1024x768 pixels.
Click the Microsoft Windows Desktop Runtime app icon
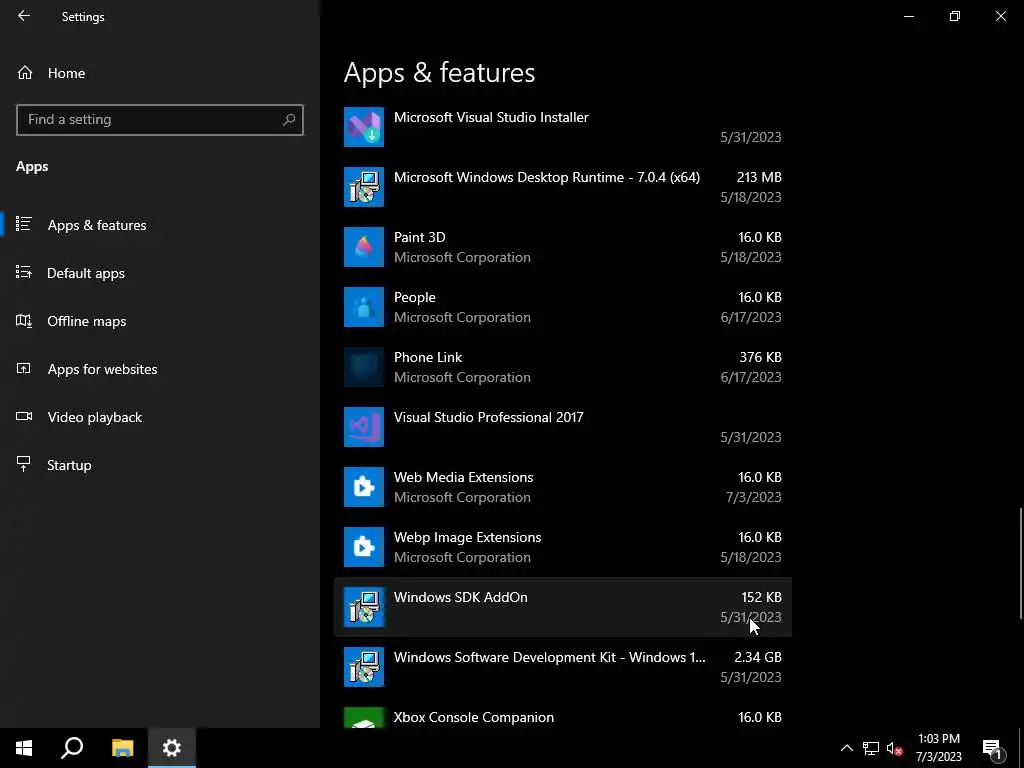pyautogui.click(x=364, y=187)
